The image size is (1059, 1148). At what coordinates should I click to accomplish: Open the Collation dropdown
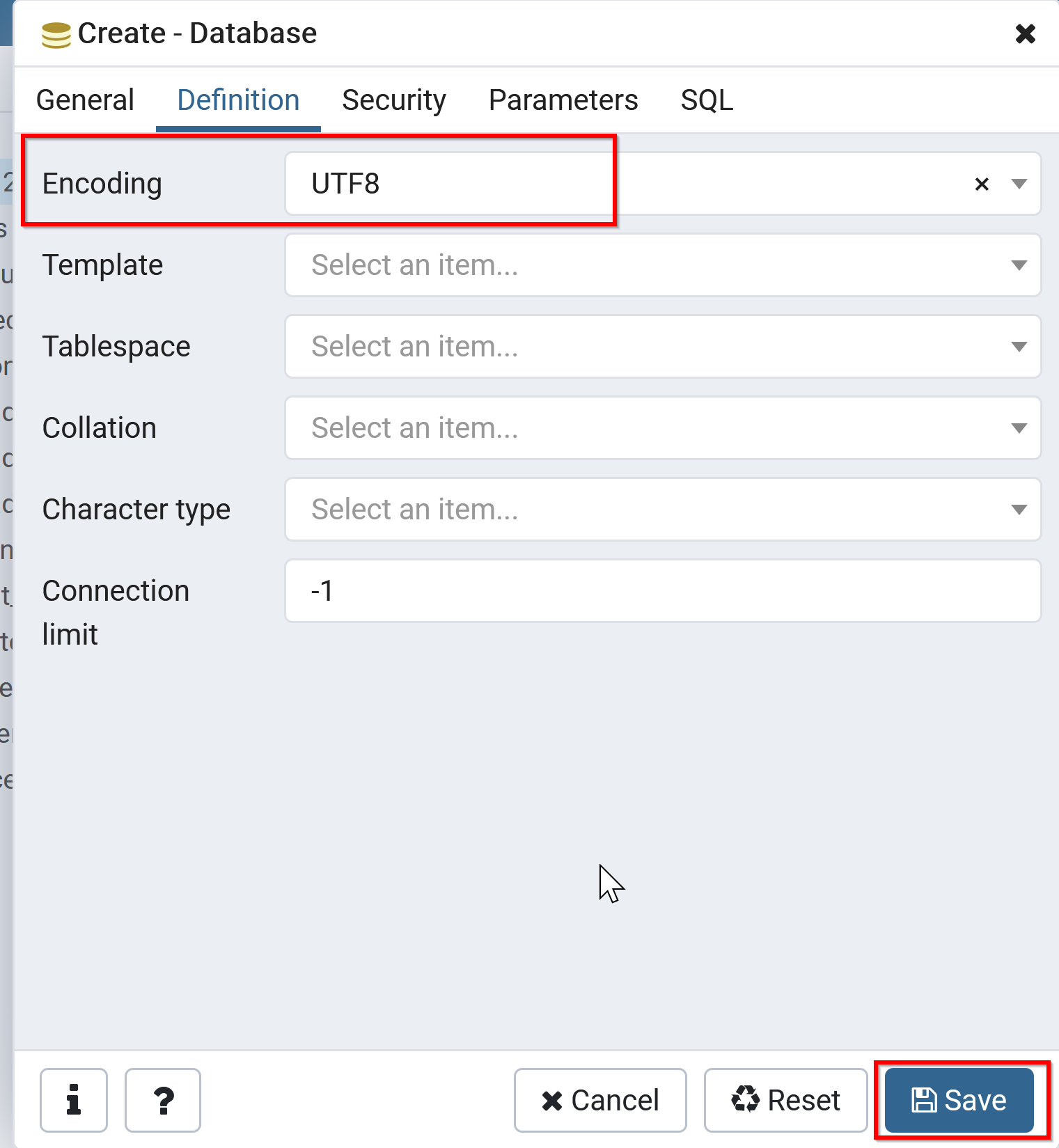pos(661,428)
